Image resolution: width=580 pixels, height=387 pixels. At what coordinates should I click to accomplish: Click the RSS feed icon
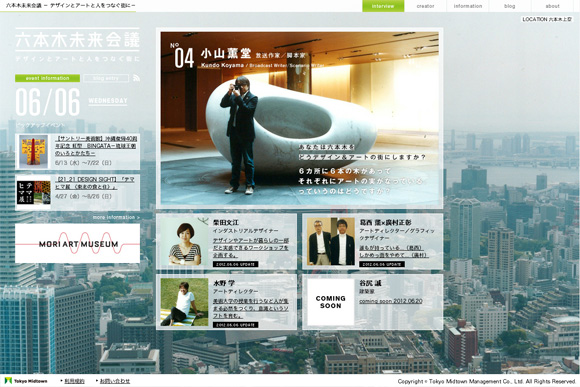(x=136, y=78)
